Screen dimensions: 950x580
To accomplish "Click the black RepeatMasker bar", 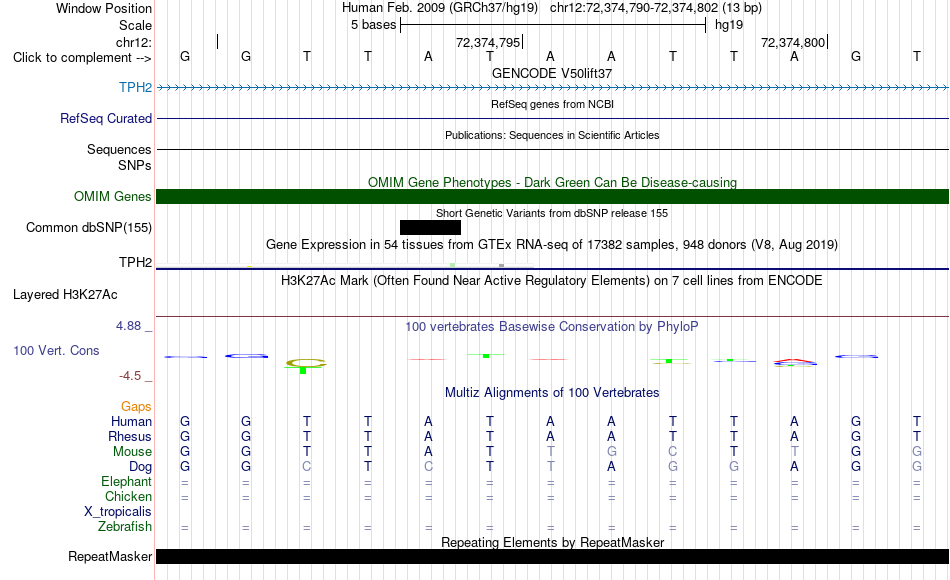I will click(x=552, y=556).
